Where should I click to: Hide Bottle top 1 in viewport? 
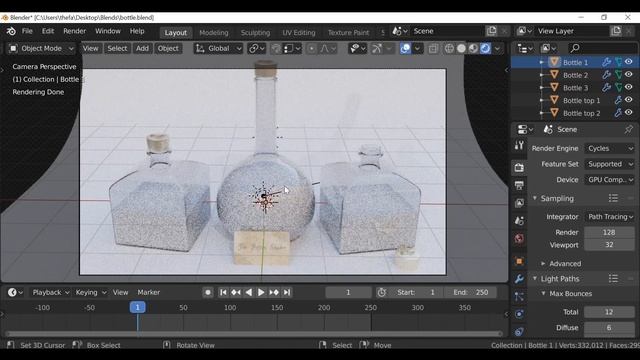point(629,100)
